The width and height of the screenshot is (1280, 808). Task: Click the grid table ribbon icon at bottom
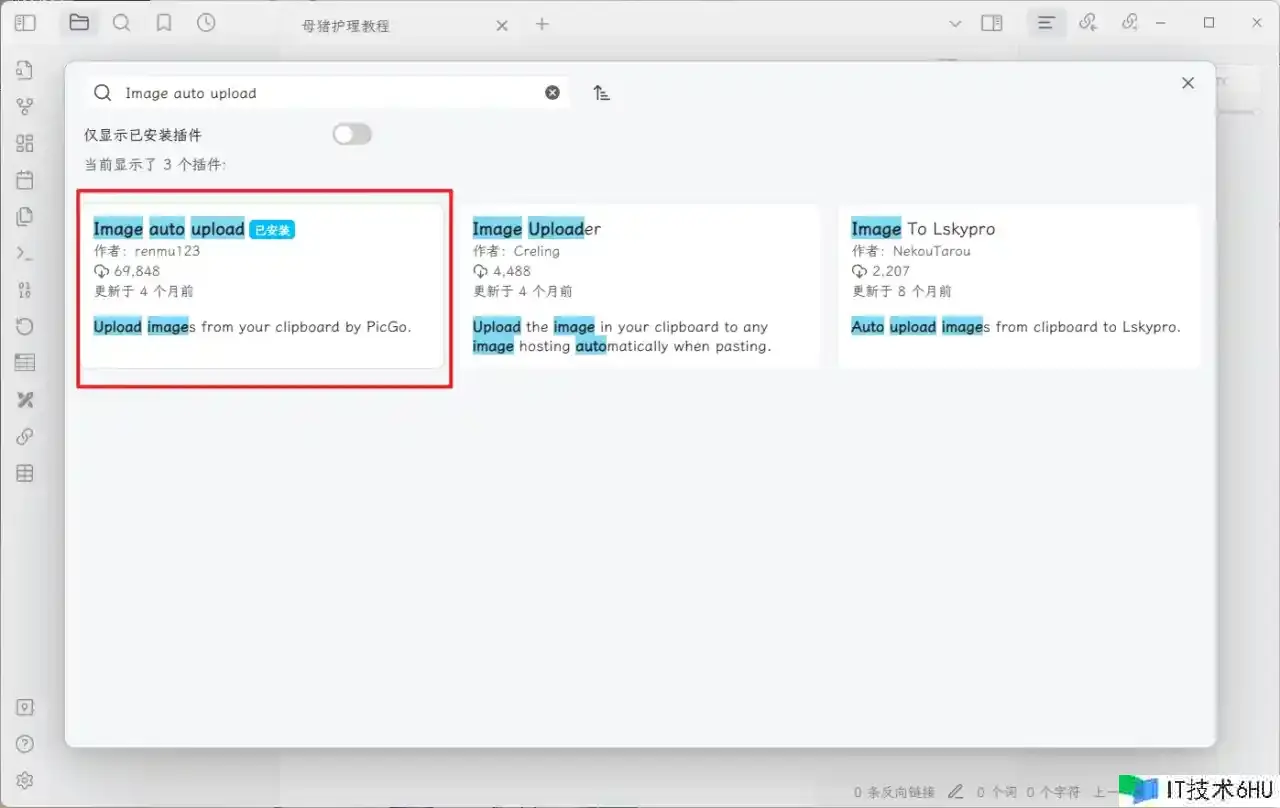coord(25,473)
